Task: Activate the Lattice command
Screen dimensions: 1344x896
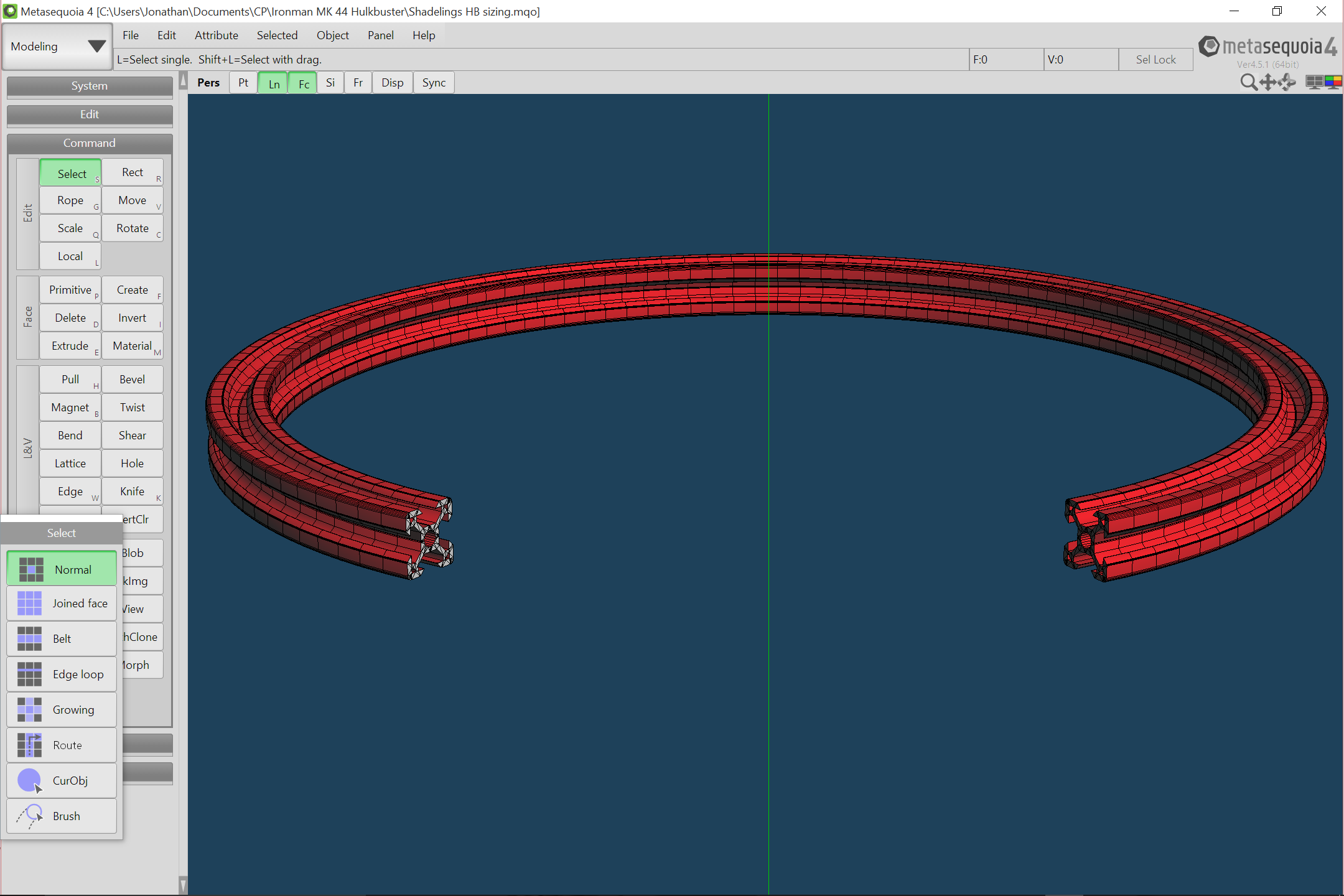Action: 70,464
